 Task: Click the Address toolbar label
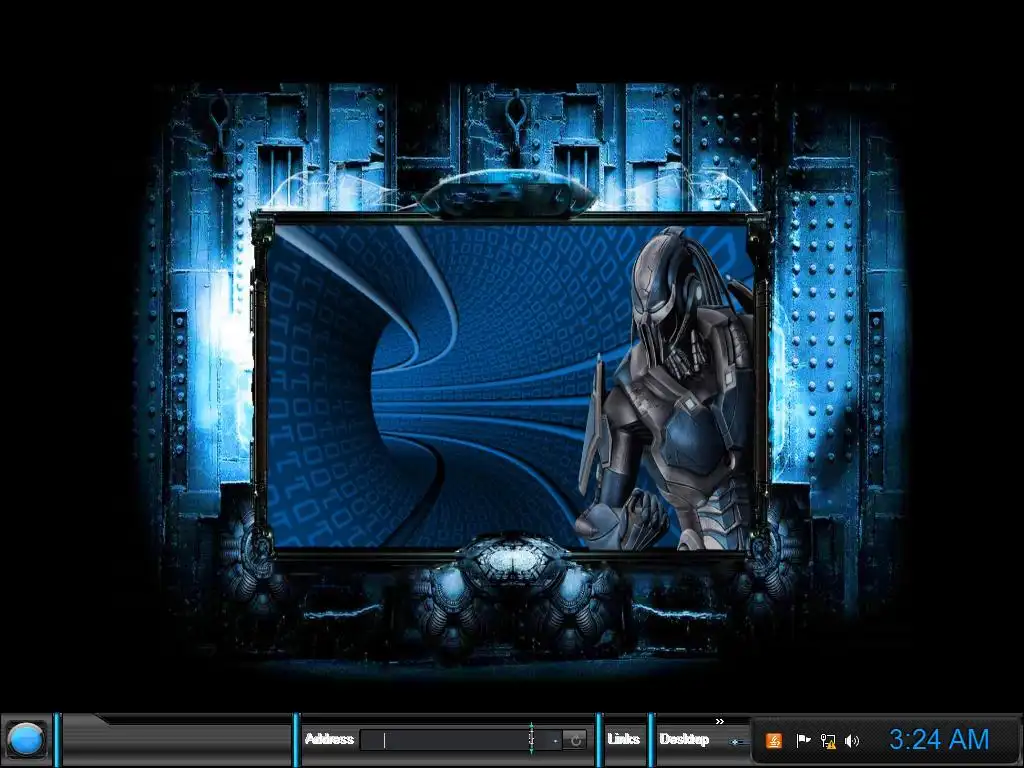click(x=329, y=739)
